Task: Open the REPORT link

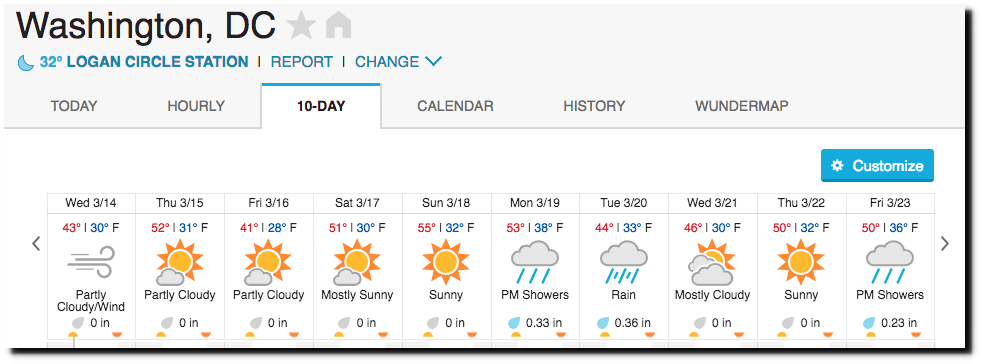Action: [302, 62]
